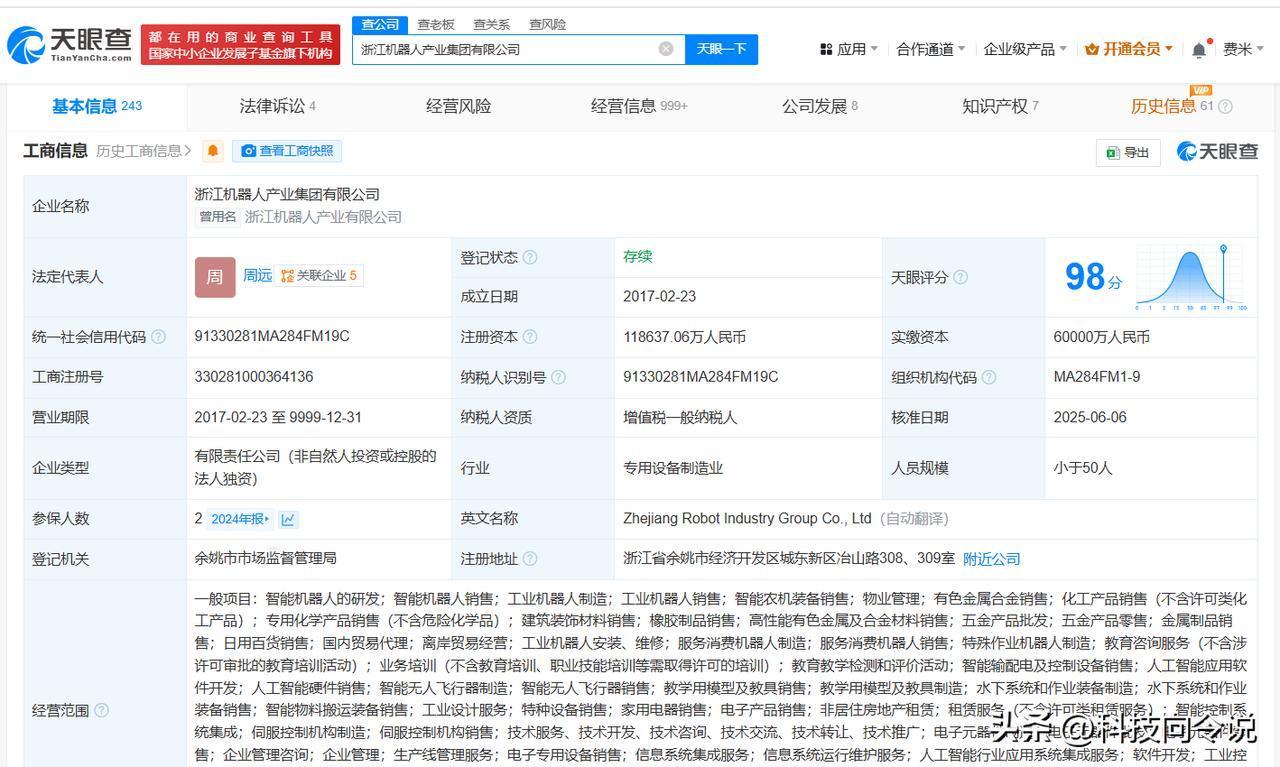Click the 98分 score value
The height and width of the screenshot is (767, 1280).
[x=1093, y=277]
